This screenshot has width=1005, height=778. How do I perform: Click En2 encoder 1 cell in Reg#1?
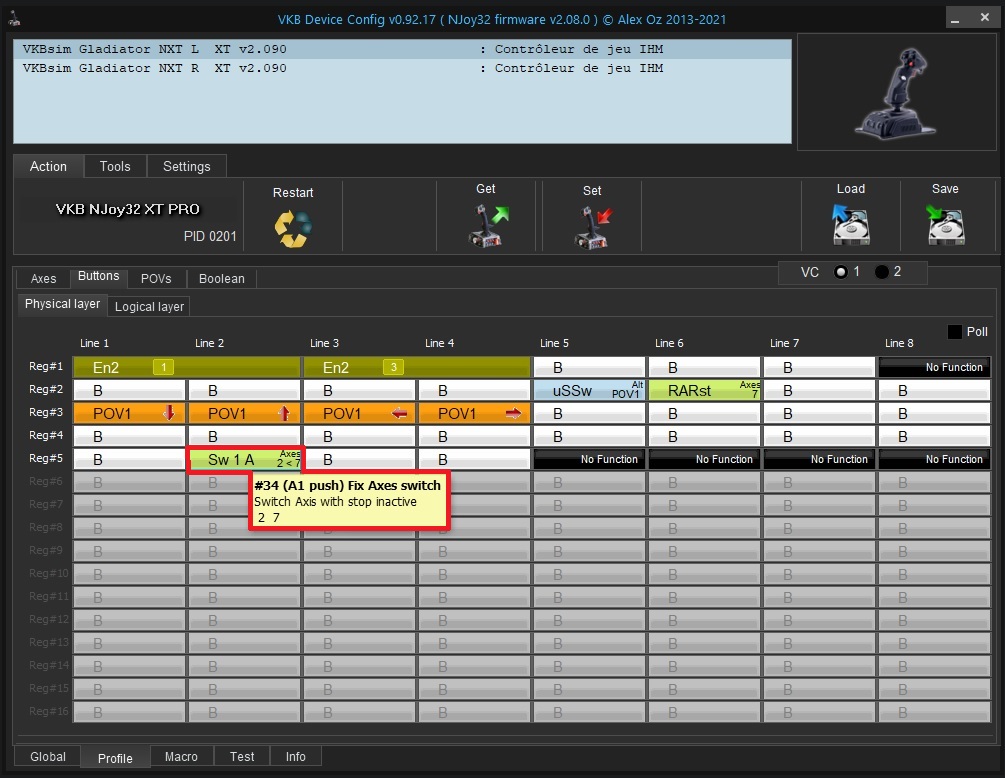187,367
